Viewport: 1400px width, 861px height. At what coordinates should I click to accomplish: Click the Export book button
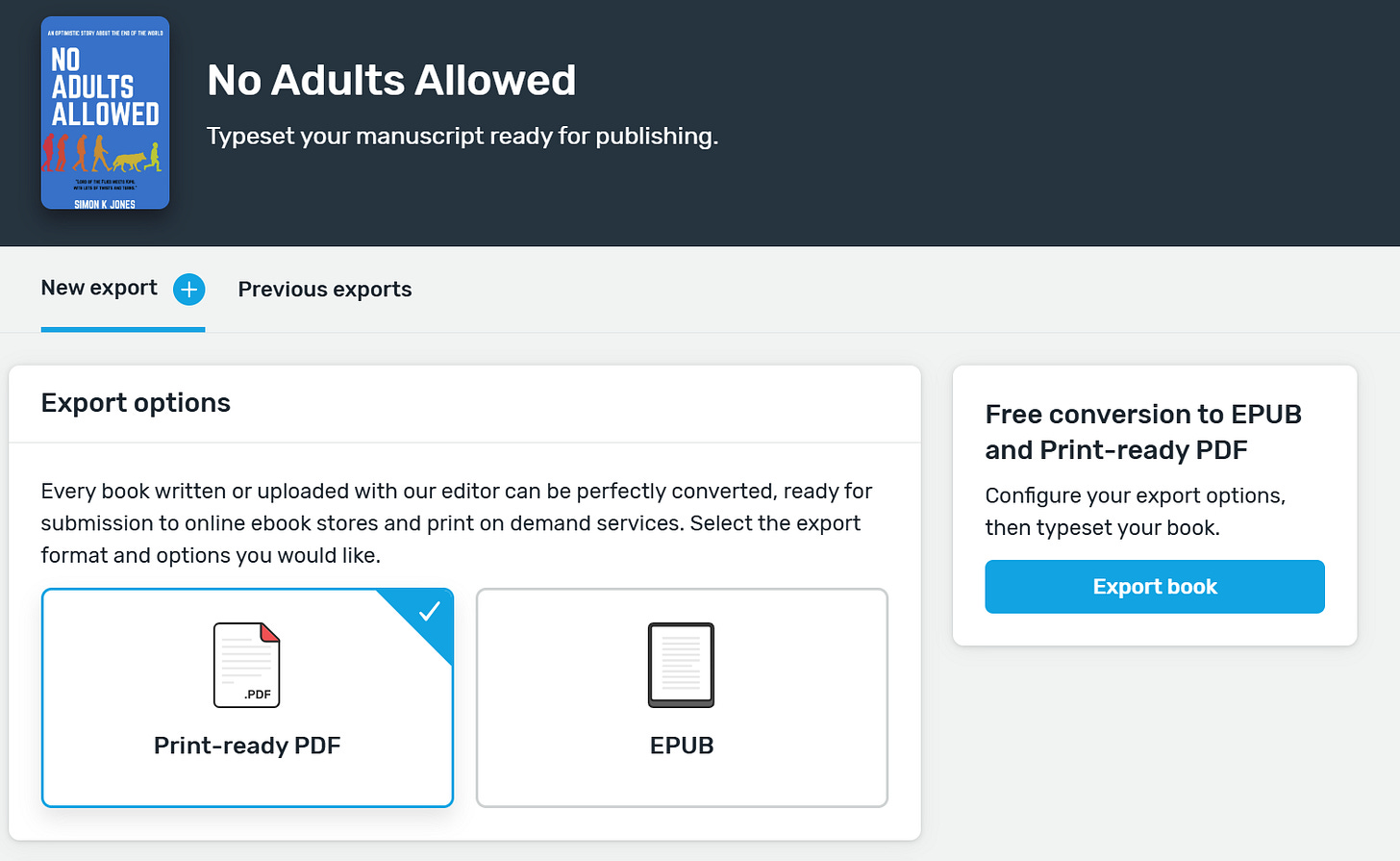coord(1155,587)
